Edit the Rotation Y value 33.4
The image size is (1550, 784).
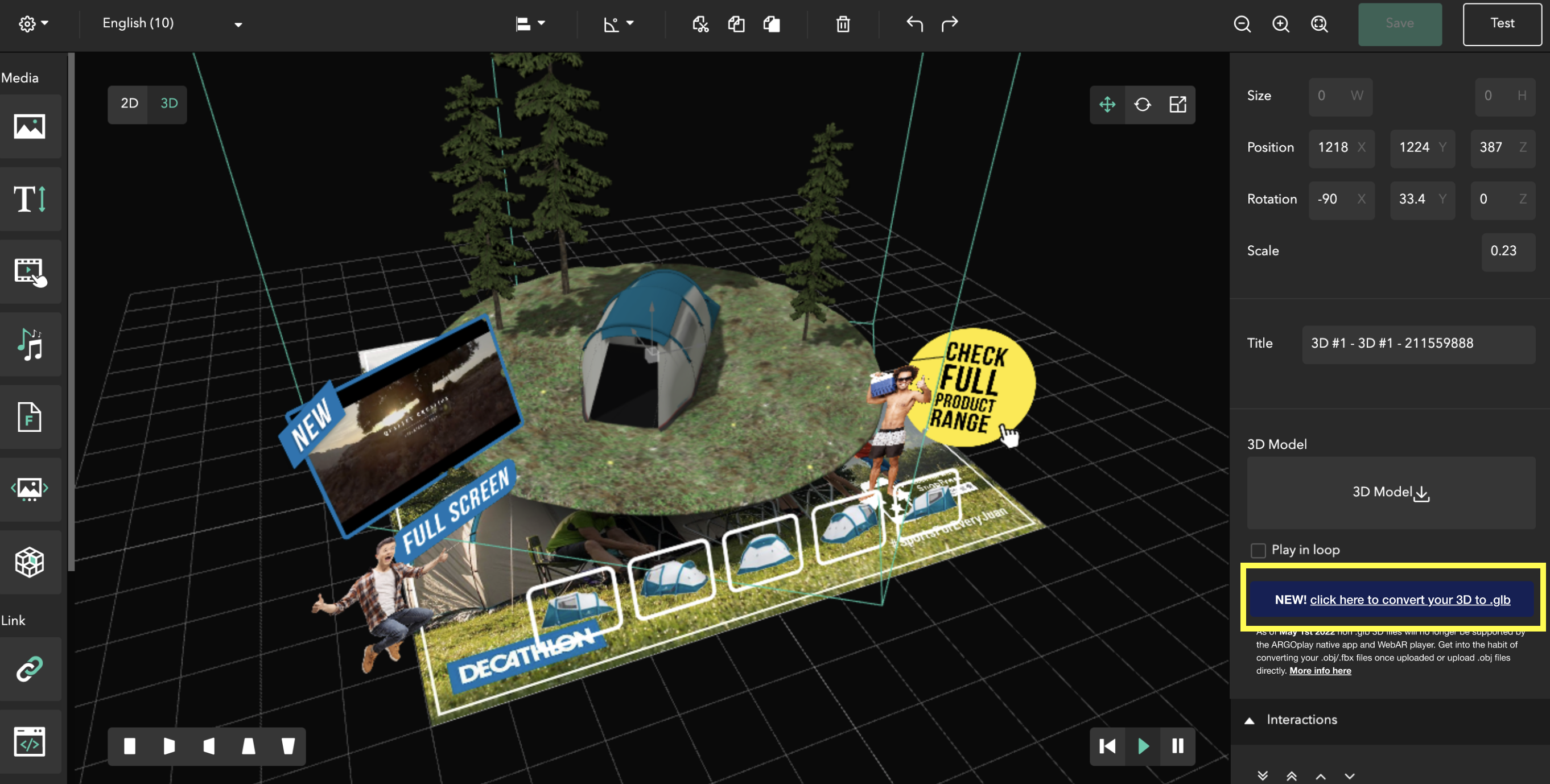[x=1423, y=199]
